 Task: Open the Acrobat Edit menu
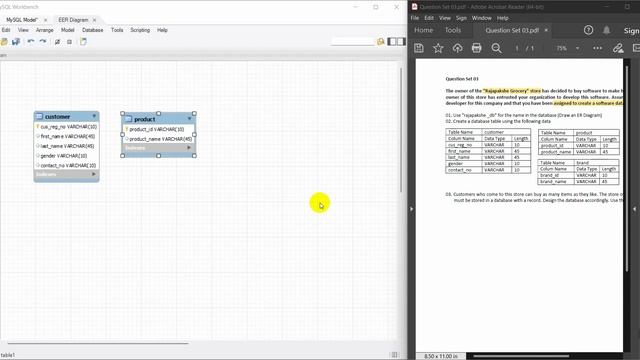click(429, 18)
